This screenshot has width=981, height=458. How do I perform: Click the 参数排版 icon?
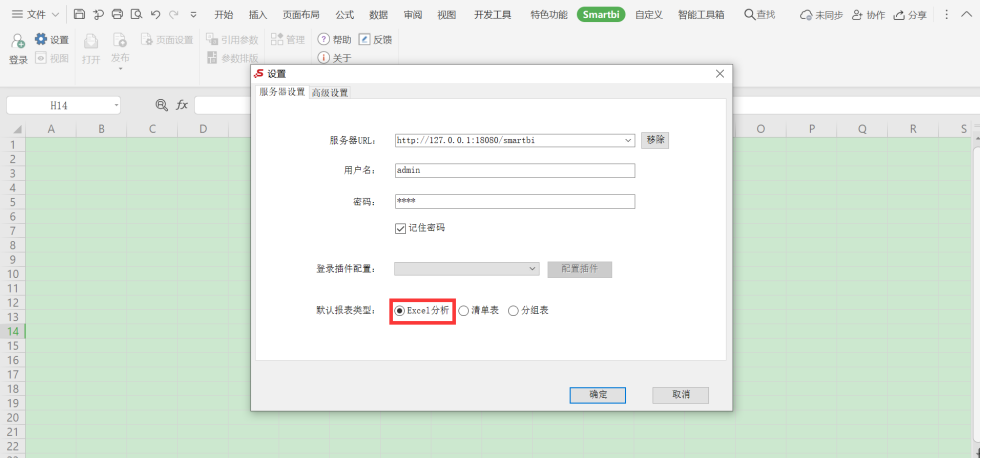tap(212, 58)
